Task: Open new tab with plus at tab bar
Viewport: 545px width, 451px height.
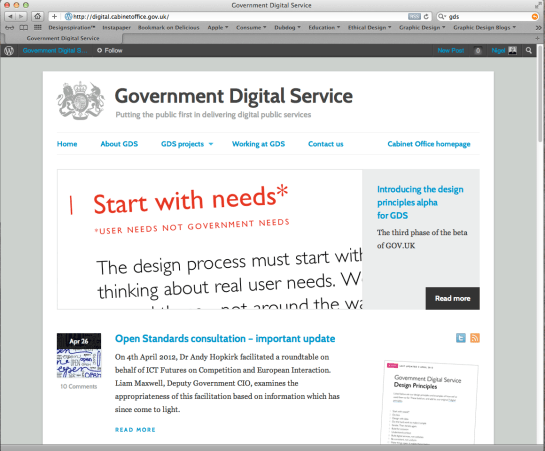Action: tap(537, 38)
